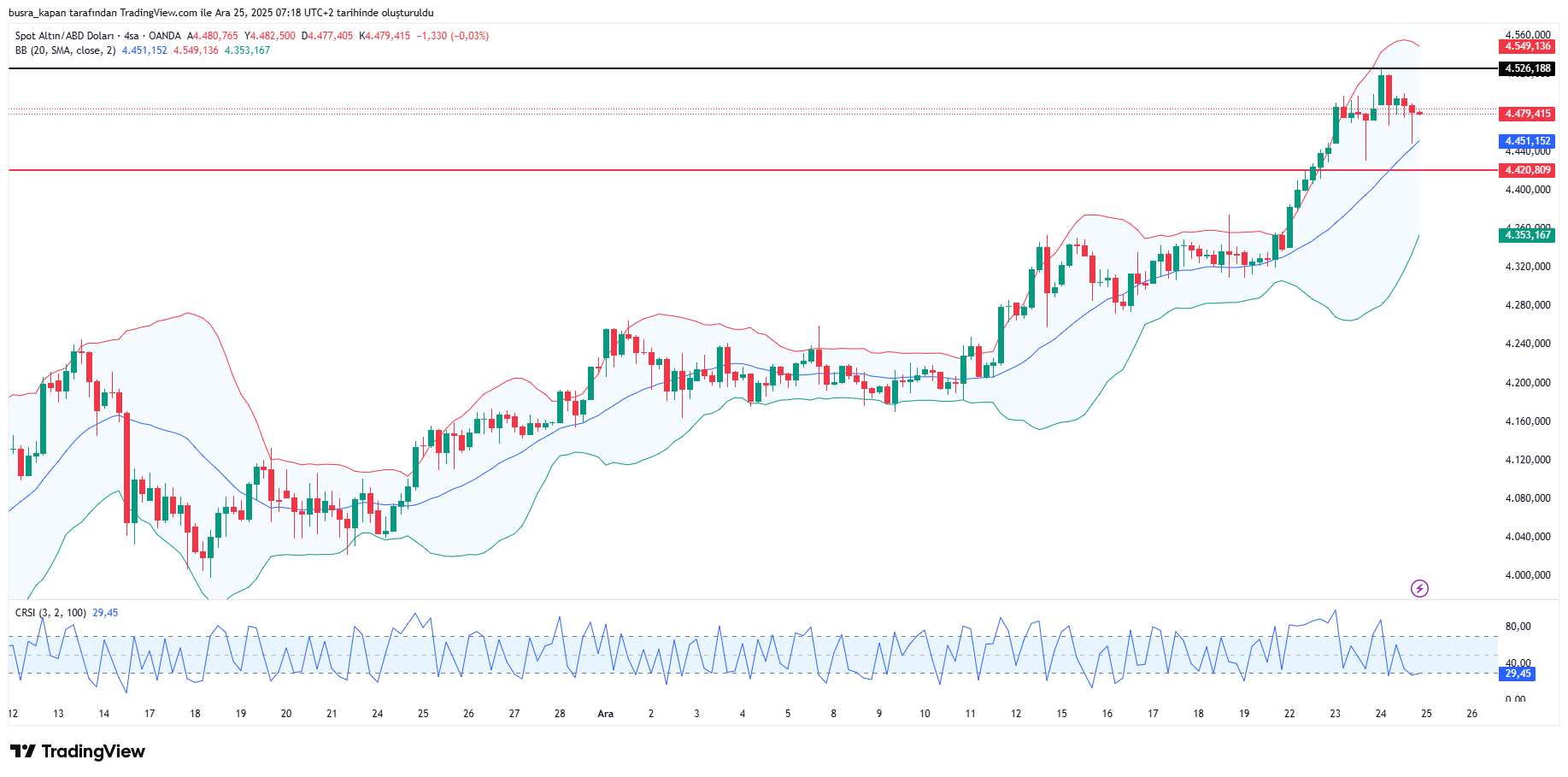Click the "Ara" month label on time axis

click(x=605, y=714)
